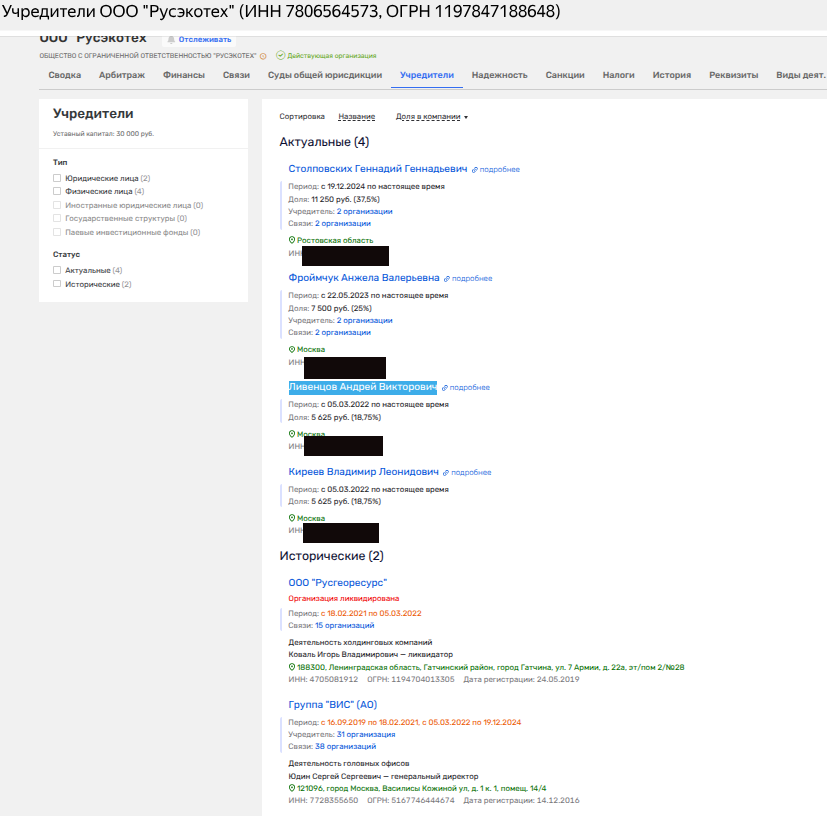The height and width of the screenshot is (816, 827).
Task: Click 31 организация link under Группа ВИС
Action: point(364,734)
